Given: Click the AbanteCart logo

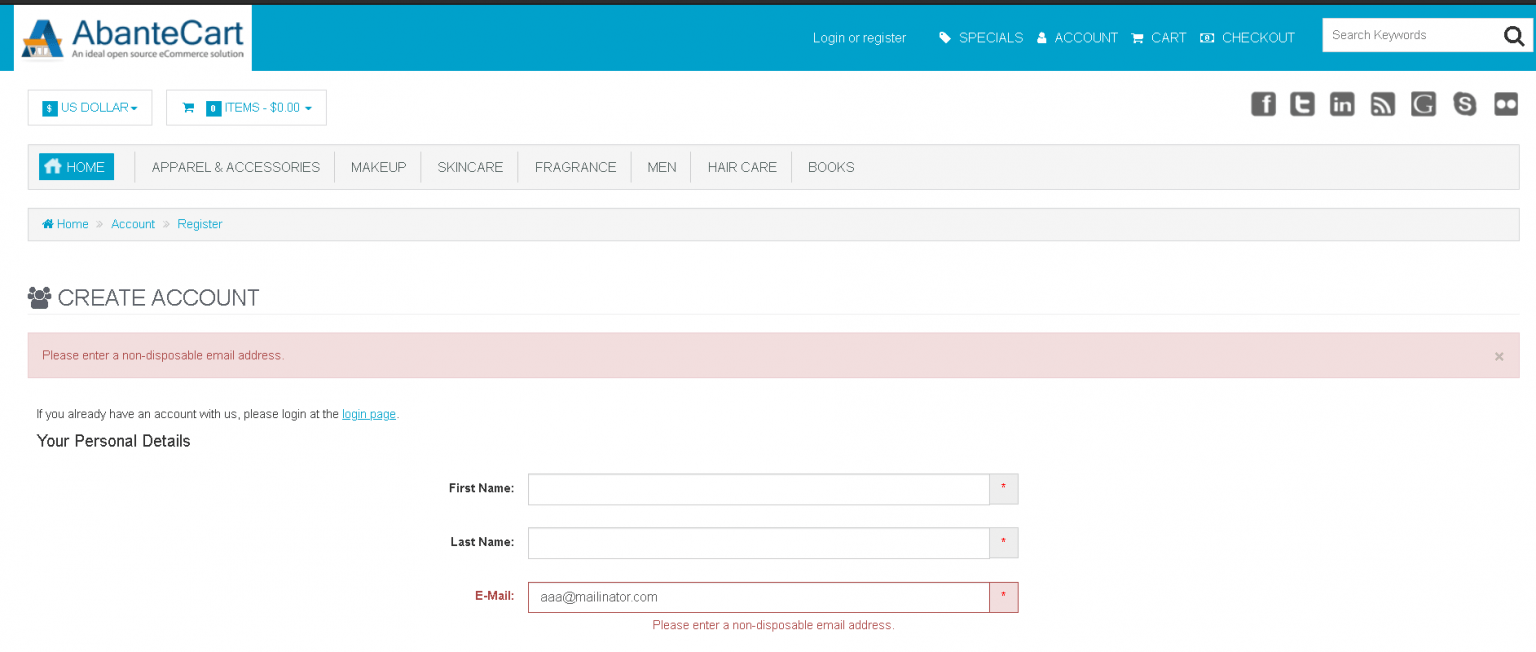Looking at the screenshot, I should pos(133,38).
